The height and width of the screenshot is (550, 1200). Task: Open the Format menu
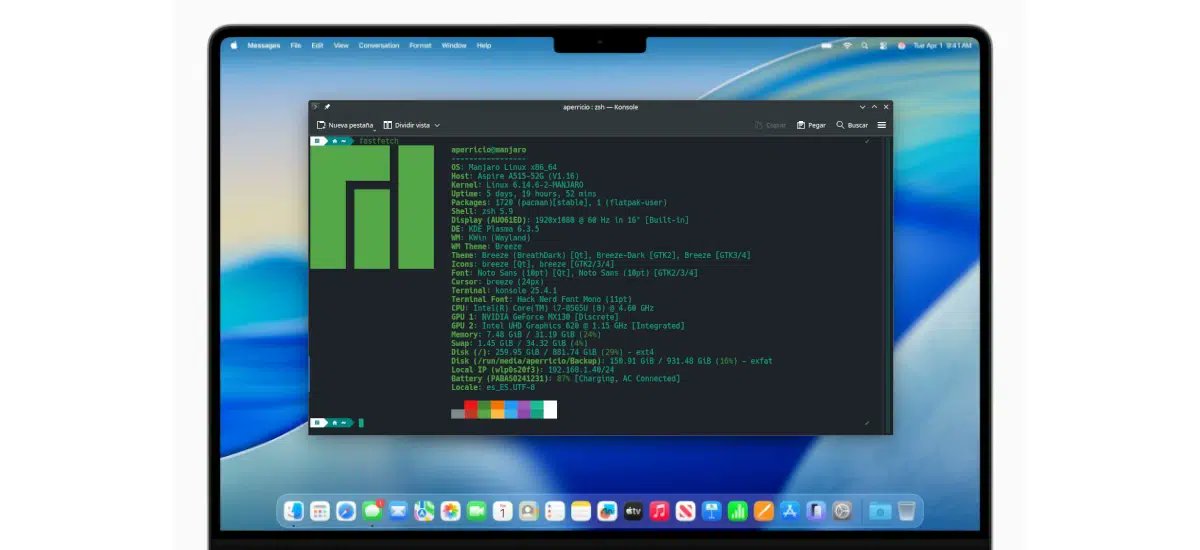420,45
